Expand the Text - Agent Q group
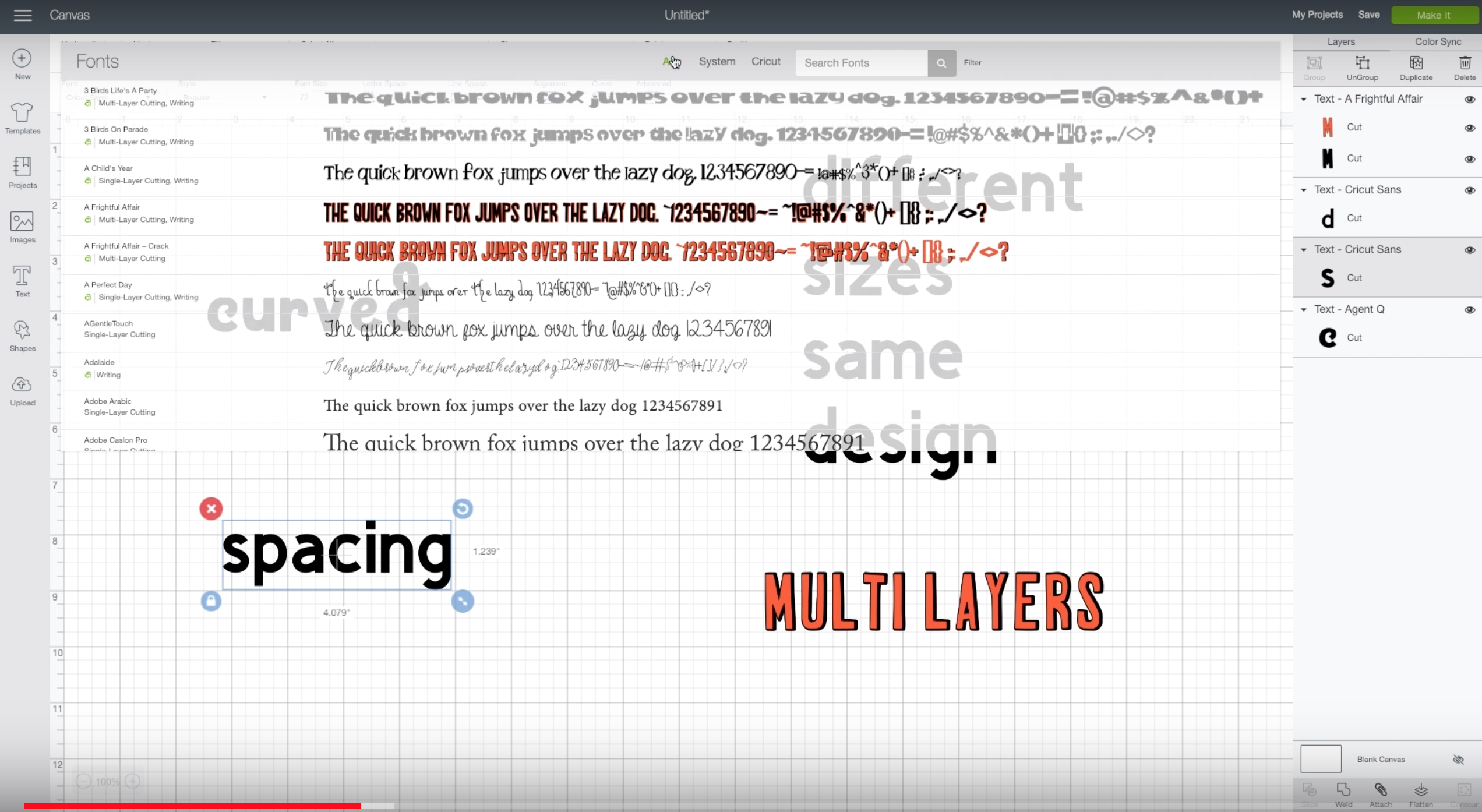Viewport: 1482px width, 812px height. coord(1304,309)
